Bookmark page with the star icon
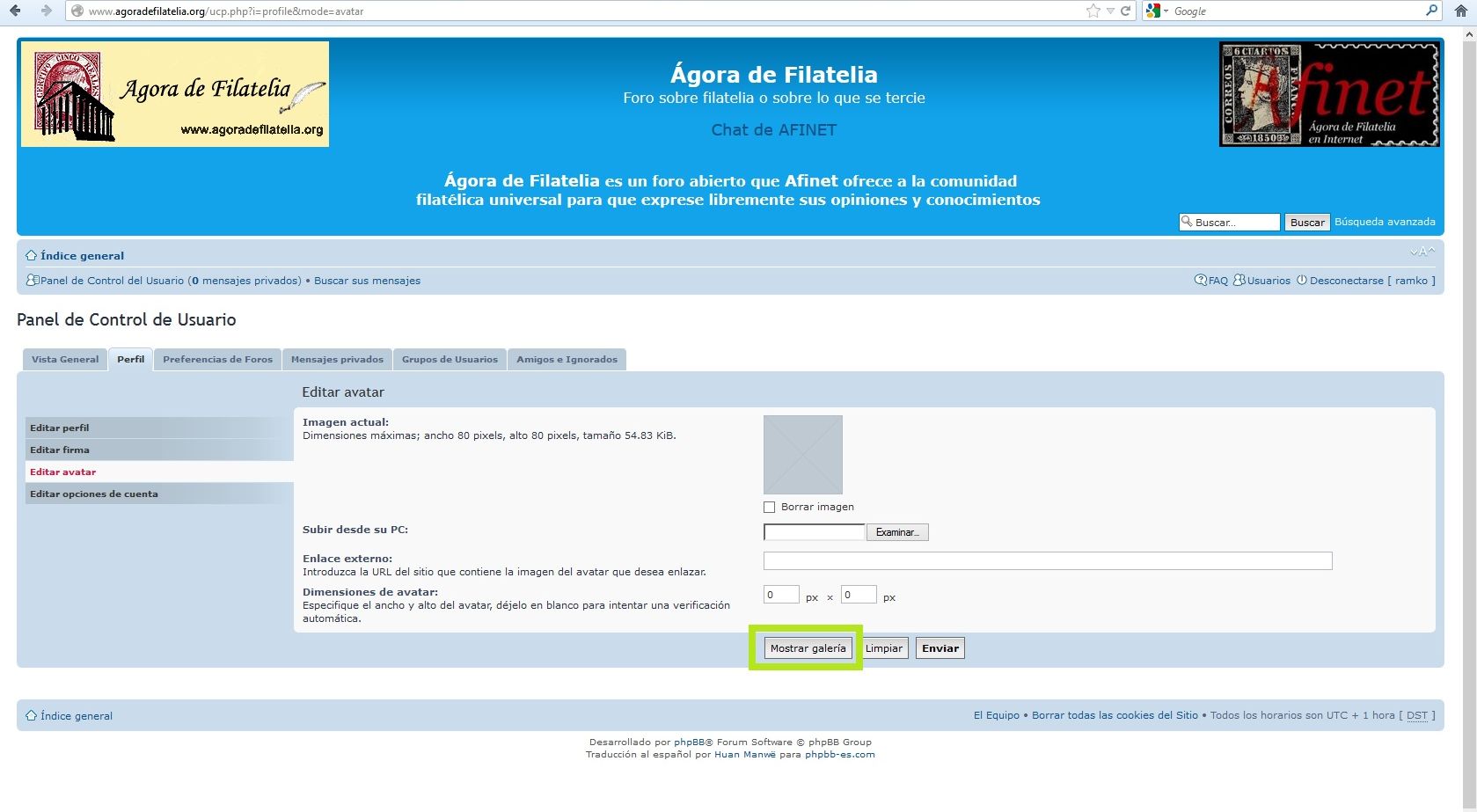1477x812 pixels. tap(1093, 11)
